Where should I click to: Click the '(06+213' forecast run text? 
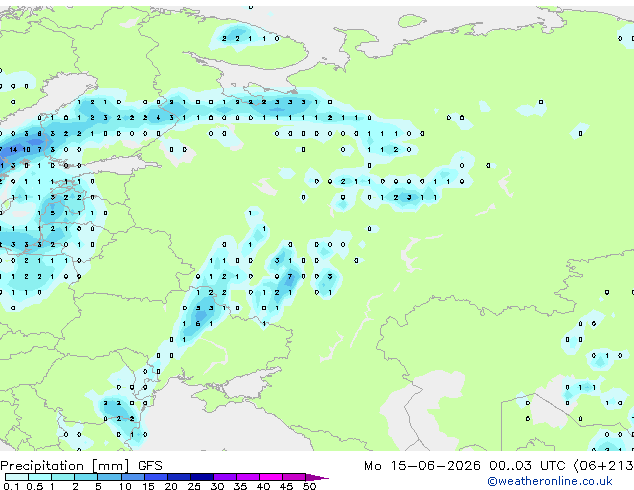(603, 466)
